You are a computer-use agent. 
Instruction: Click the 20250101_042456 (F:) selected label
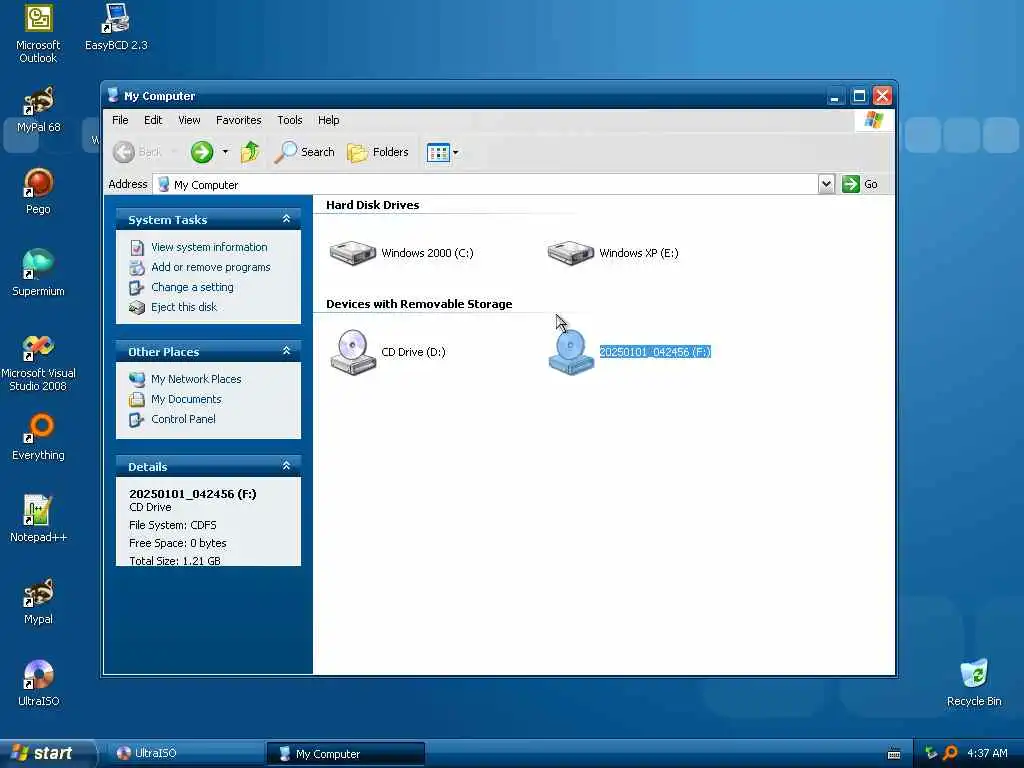pos(655,351)
